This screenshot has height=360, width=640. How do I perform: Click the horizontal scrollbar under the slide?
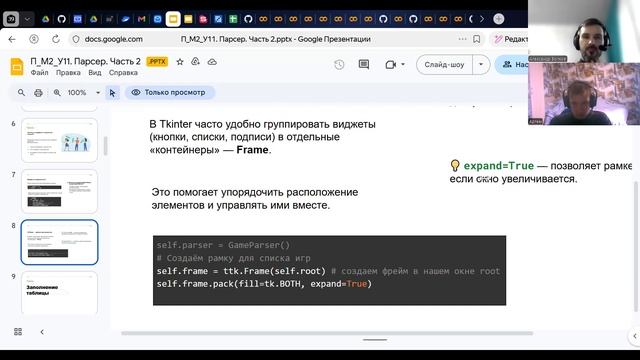(327, 333)
